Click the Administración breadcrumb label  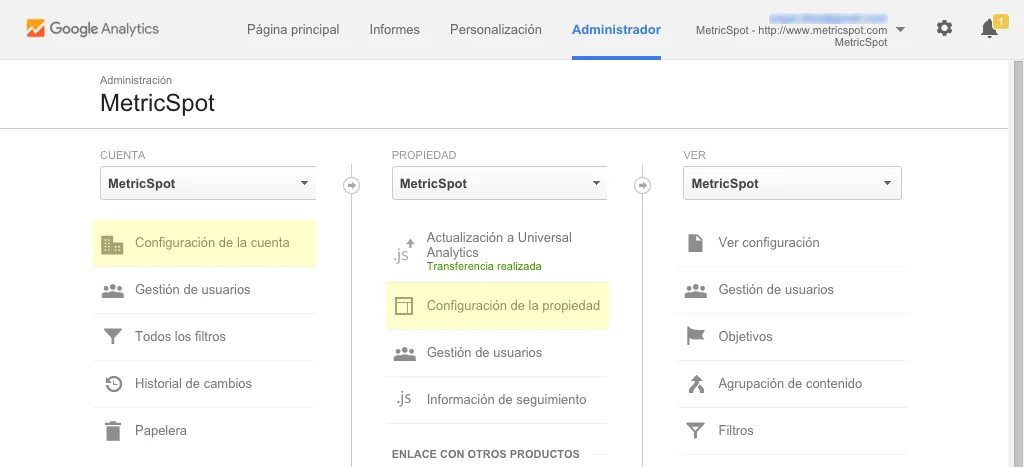click(136, 80)
